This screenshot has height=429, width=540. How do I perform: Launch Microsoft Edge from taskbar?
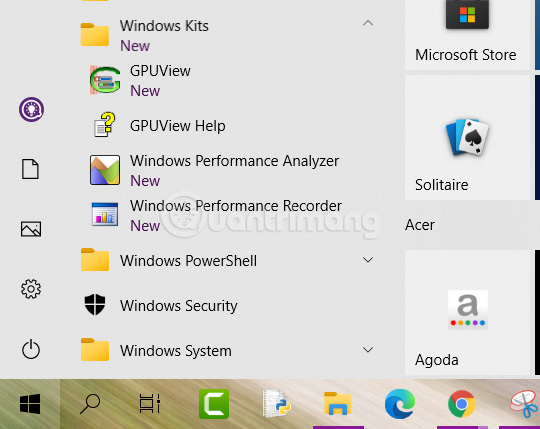click(x=400, y=404)
